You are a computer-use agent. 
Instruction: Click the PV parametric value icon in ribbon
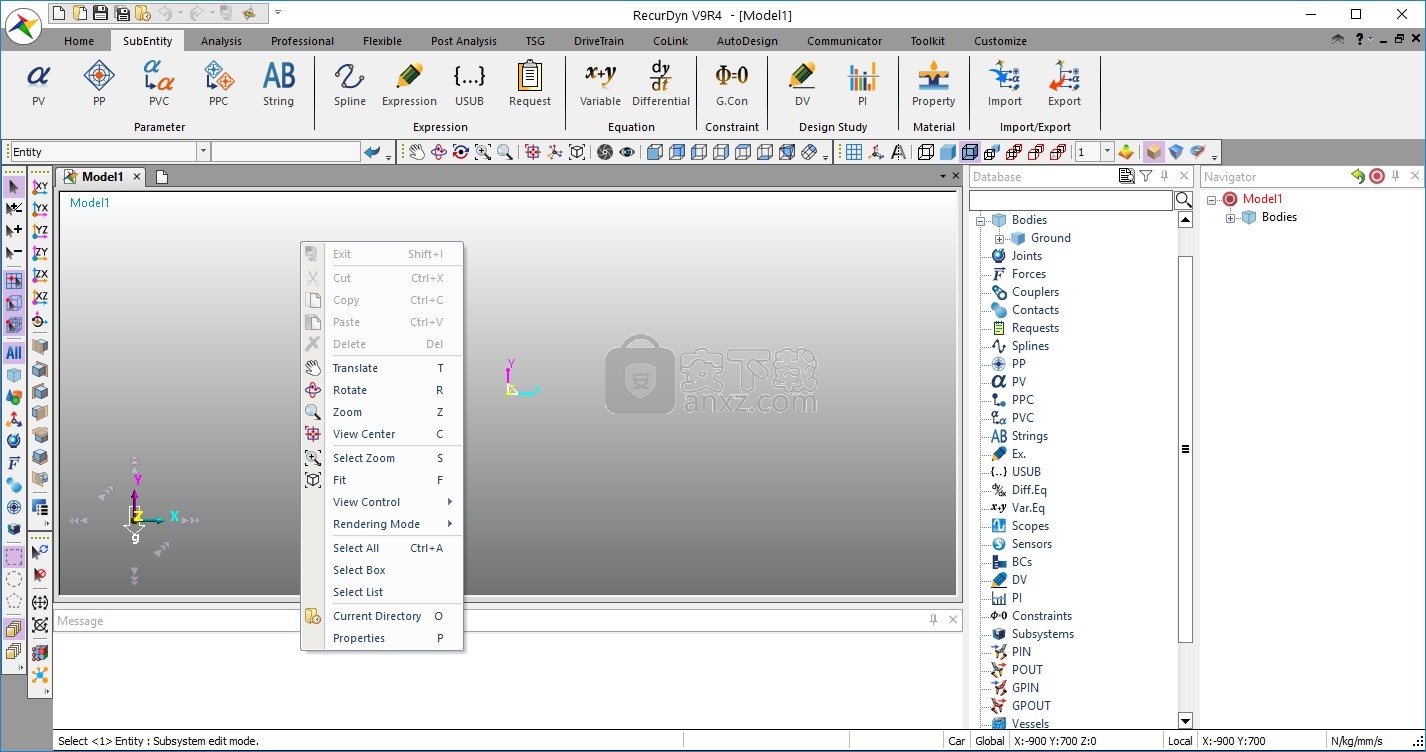[x=38, y=83]
